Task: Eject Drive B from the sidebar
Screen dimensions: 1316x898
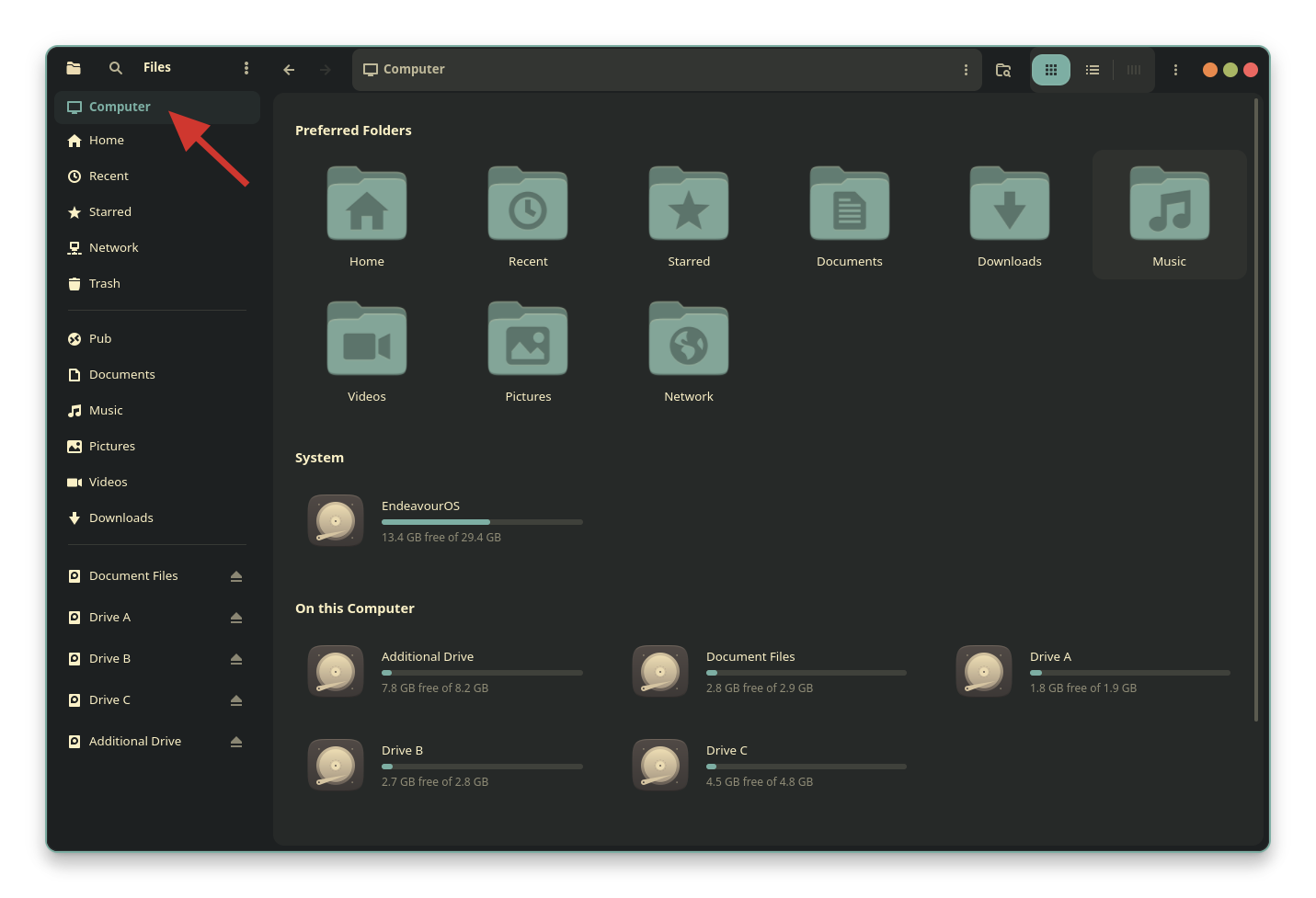Action: [236, 659]
